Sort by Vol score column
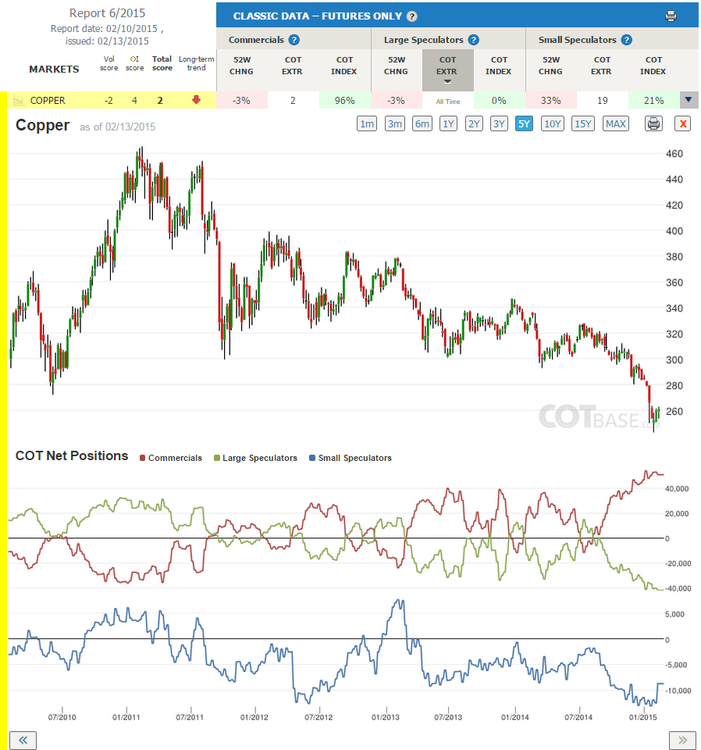Viewport: 701px width, 750px height. coord(109,63)
